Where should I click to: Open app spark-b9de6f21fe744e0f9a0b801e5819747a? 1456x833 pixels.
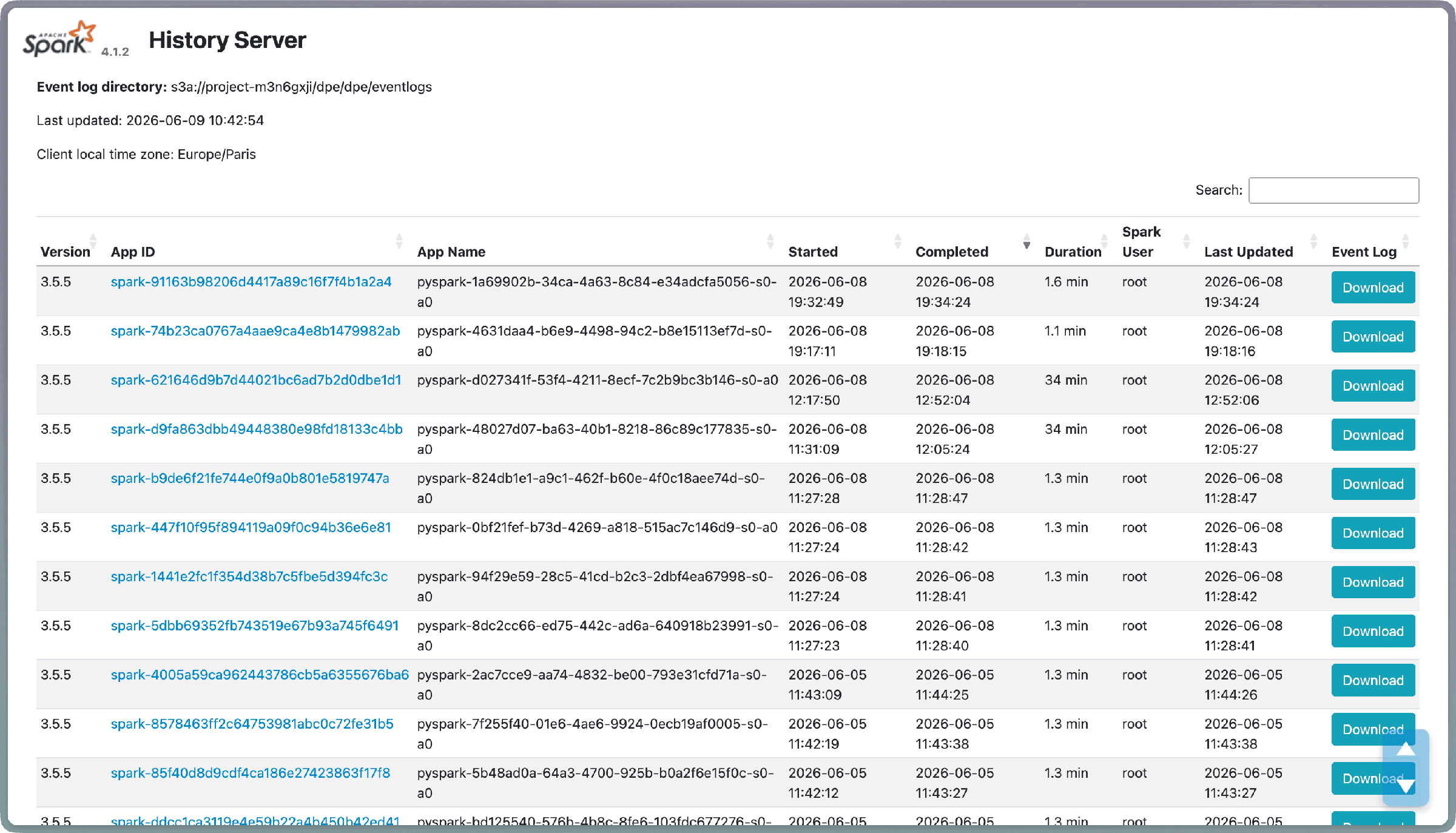pyautogui.click(x=250, y=479)
